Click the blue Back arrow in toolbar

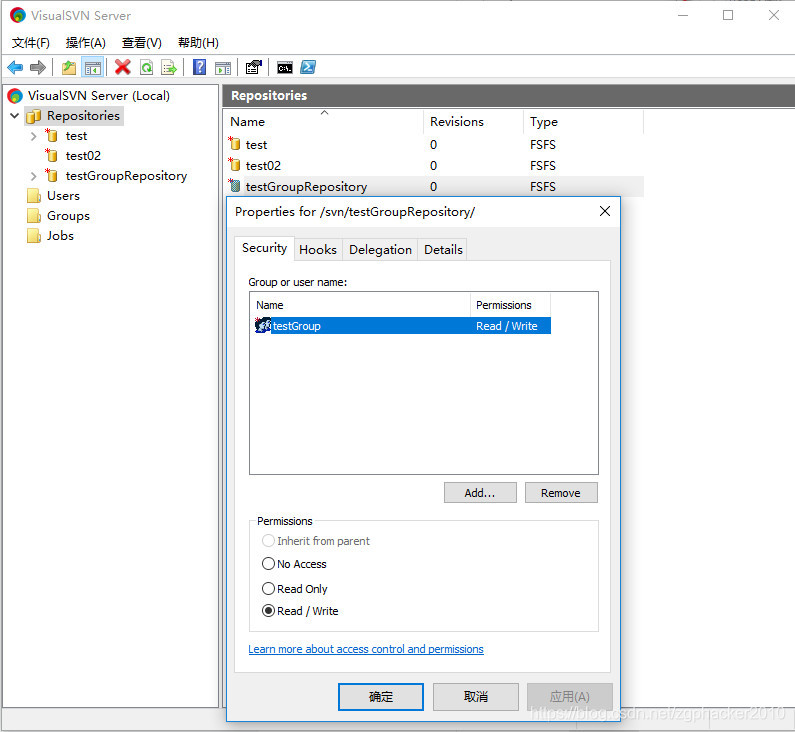tap(15, 67)
